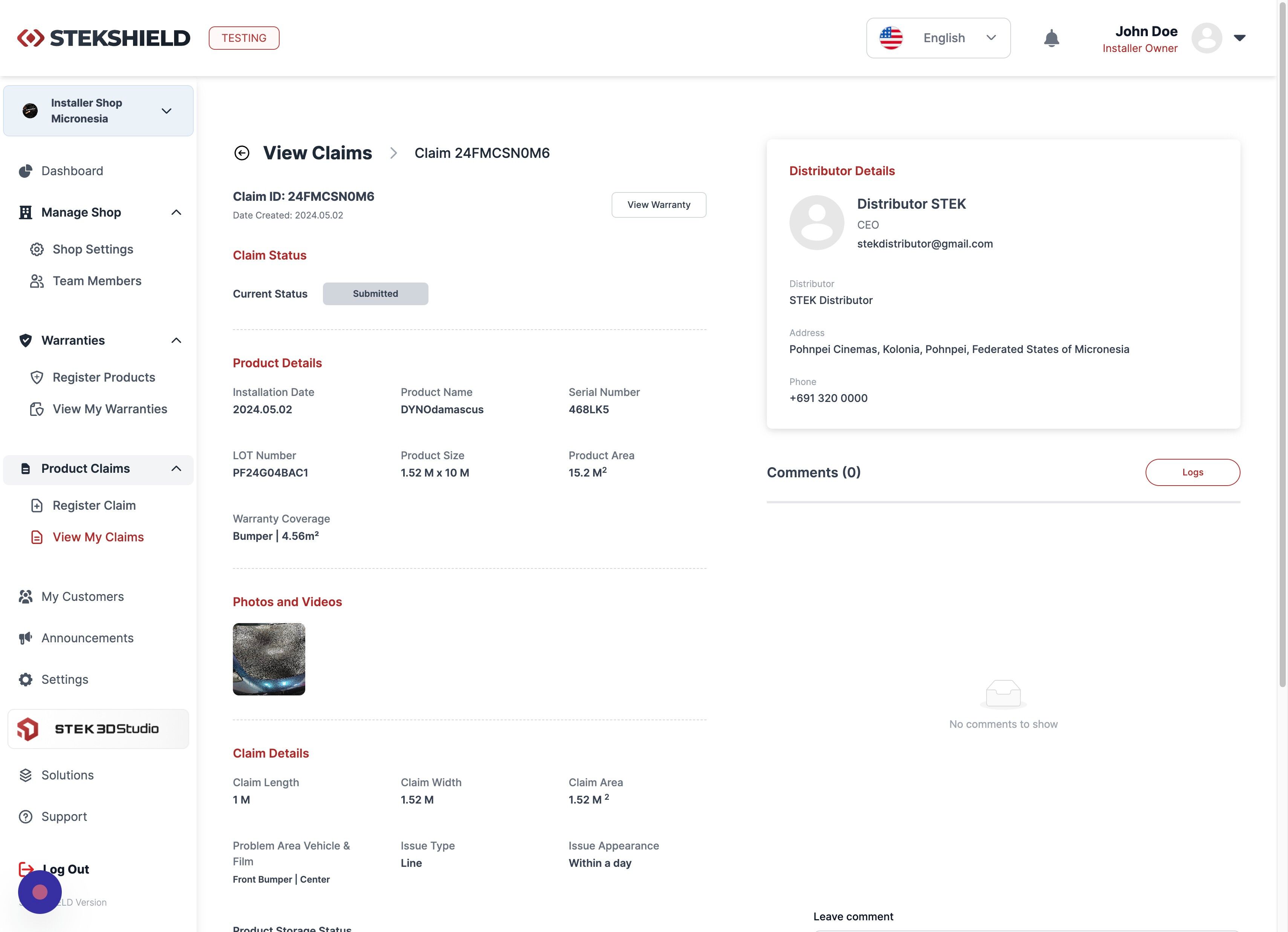Collapse the Product Claims section chevron

(x=177, y=469)
